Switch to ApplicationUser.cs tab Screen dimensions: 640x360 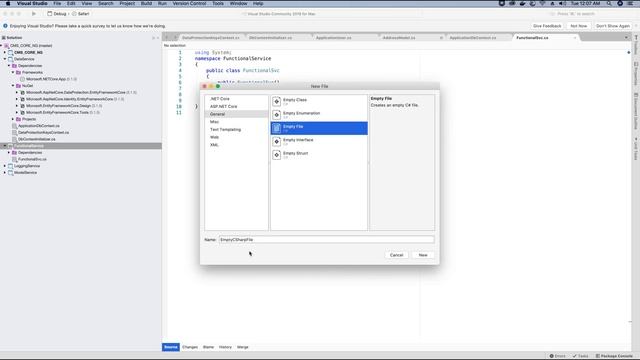click(333, 38)
